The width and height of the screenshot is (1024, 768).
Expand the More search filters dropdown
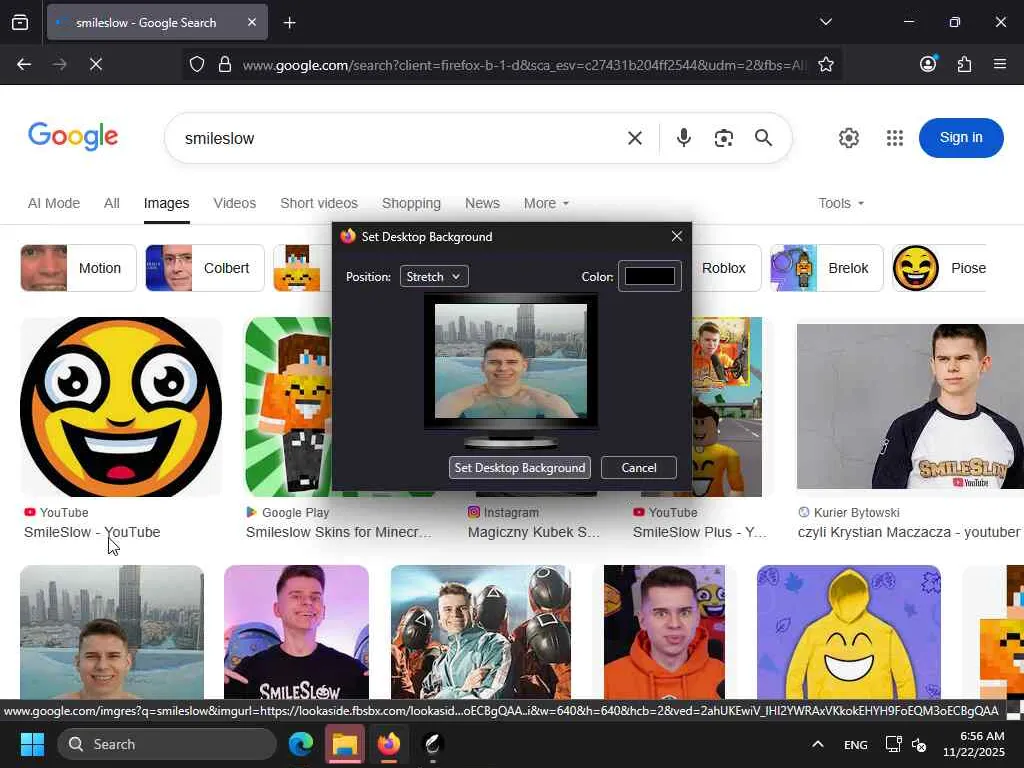click(x=546, y=203)
